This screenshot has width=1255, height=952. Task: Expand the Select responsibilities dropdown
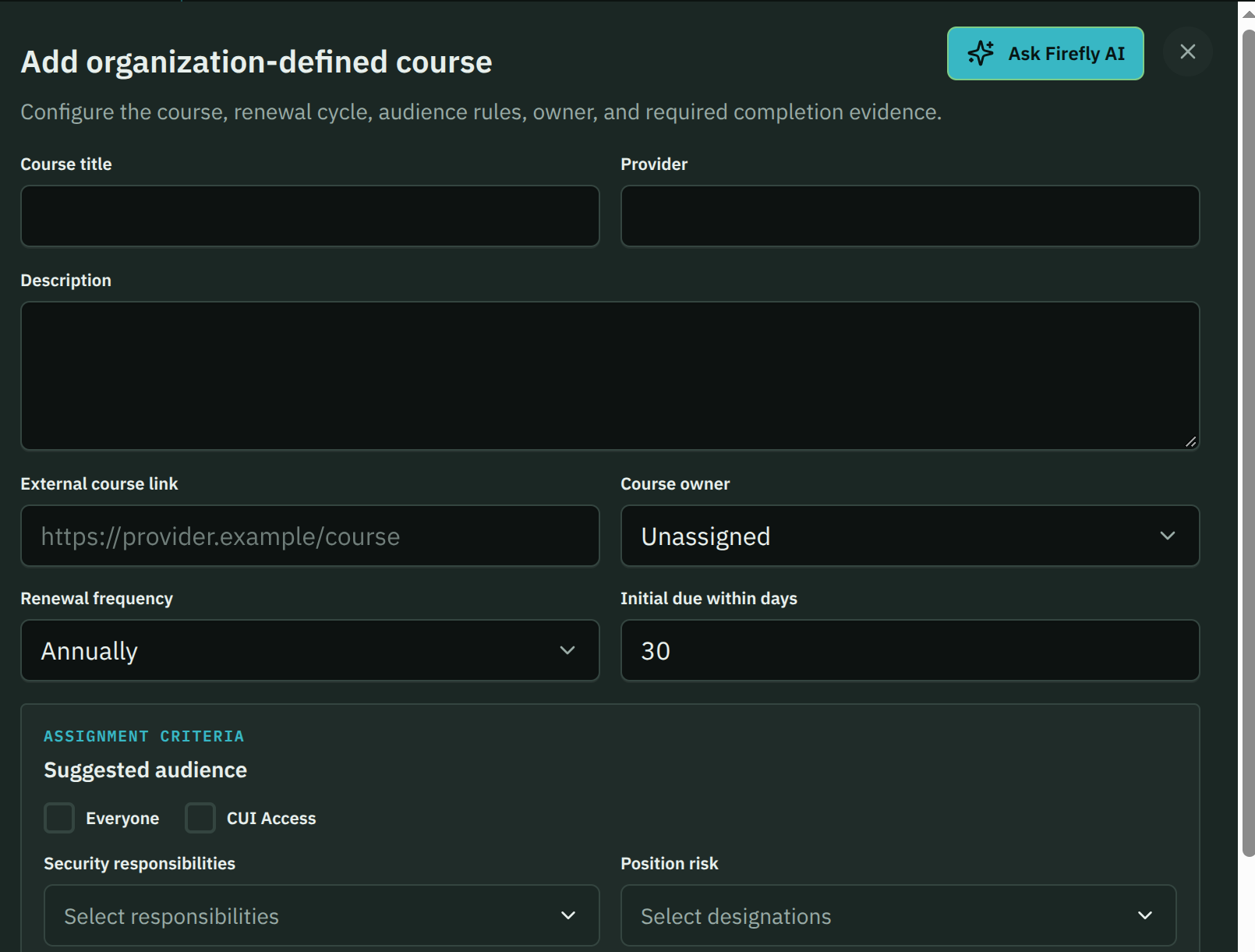(x=322, y=915)
